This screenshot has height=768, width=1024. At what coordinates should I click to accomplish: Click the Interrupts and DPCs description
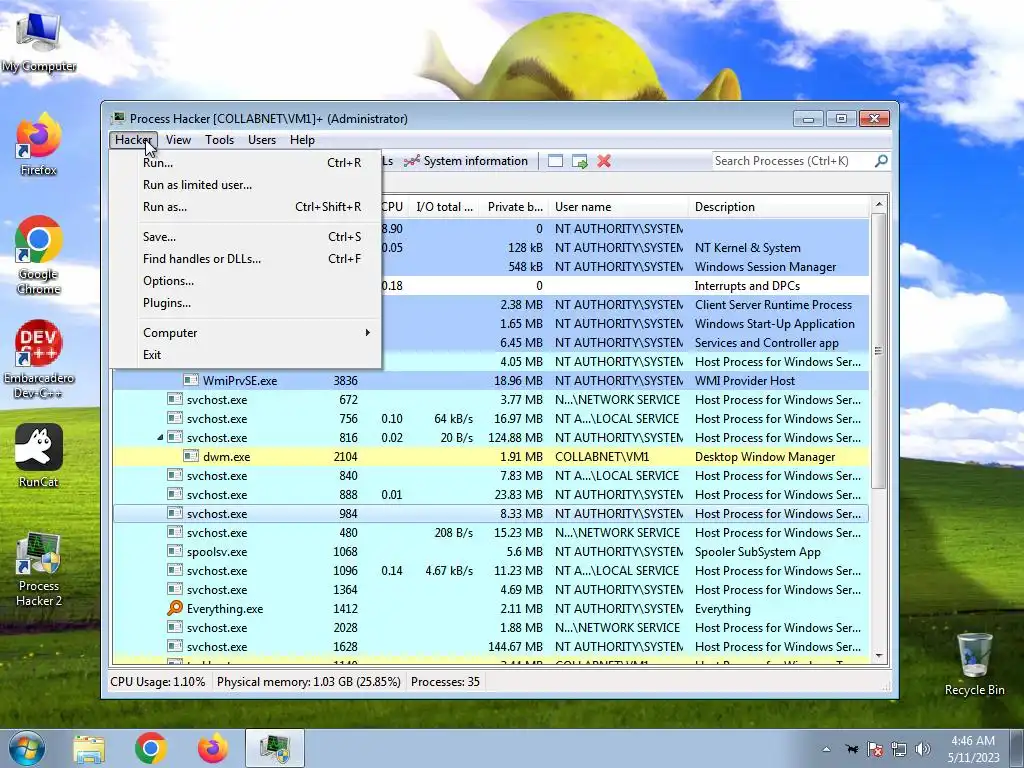coord(747,285)
